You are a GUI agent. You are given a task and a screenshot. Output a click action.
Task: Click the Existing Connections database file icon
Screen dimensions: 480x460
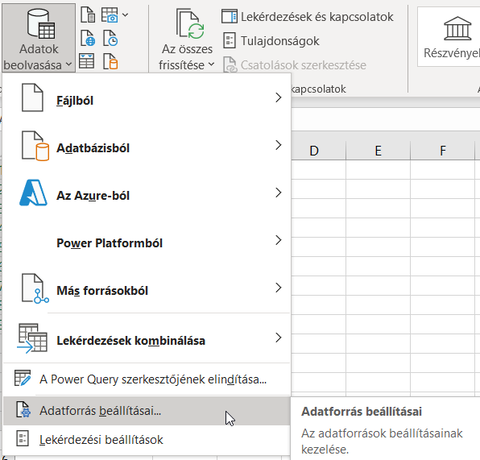click(x=110, y=61)
